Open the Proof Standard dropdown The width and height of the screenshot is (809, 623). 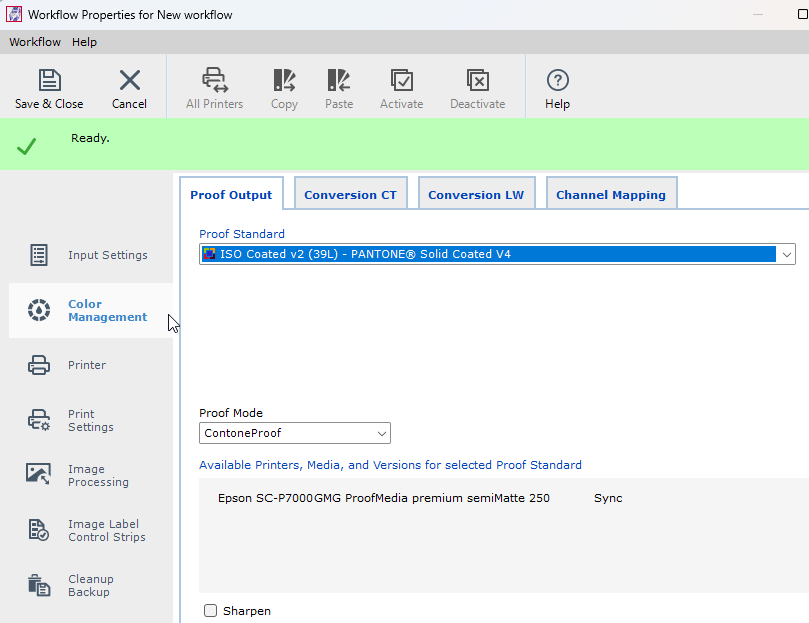[787, 254]
